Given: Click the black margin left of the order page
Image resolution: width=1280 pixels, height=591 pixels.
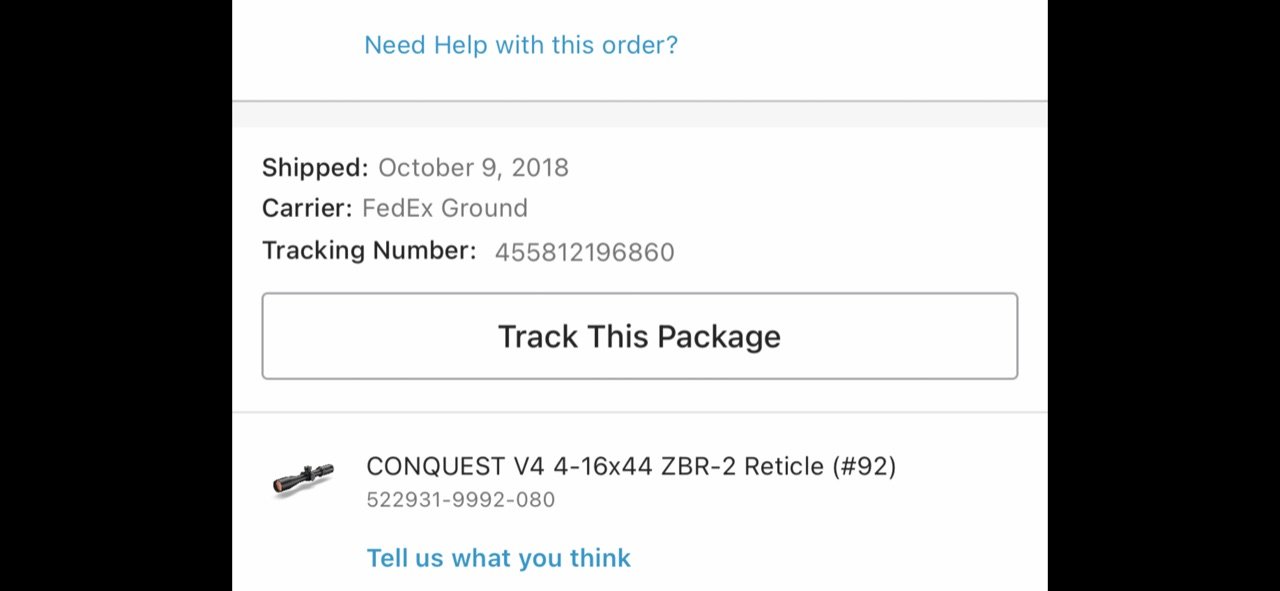Looking at the screenshot, I should (x=116, y=295).
